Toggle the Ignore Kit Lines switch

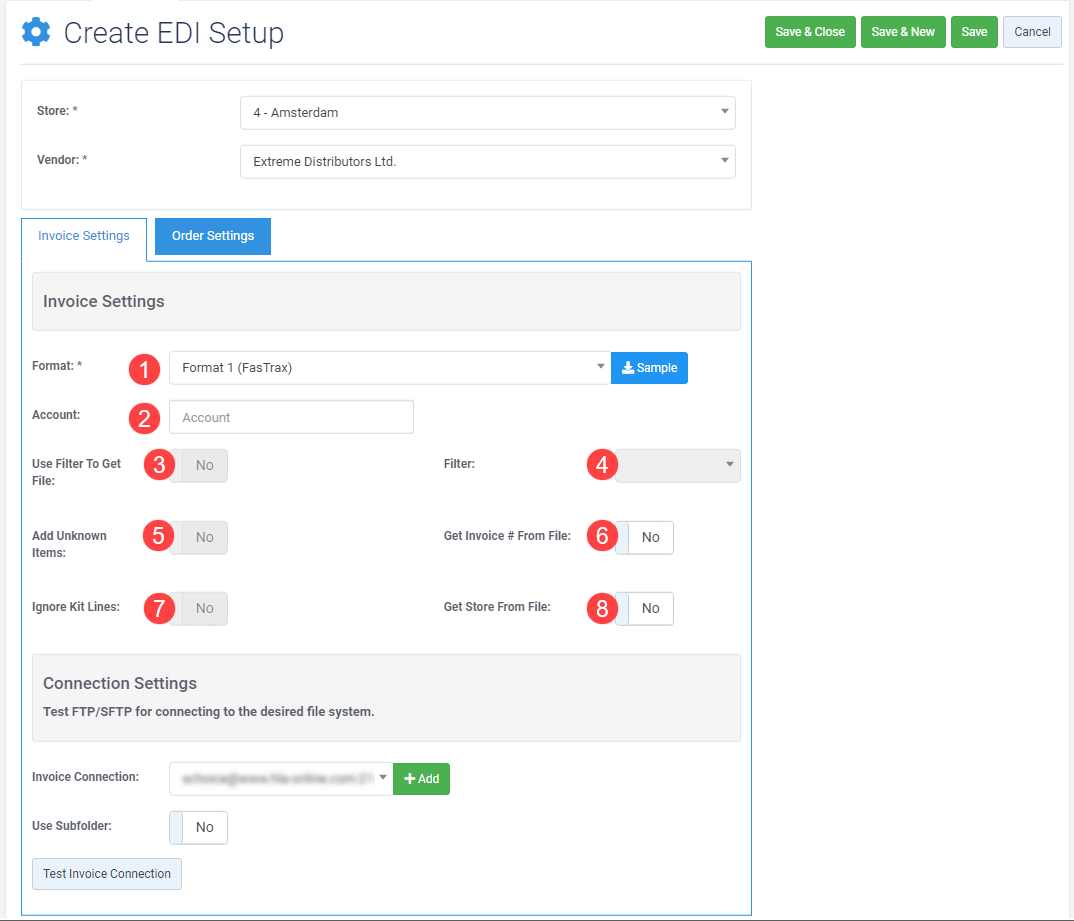(199, 608)
